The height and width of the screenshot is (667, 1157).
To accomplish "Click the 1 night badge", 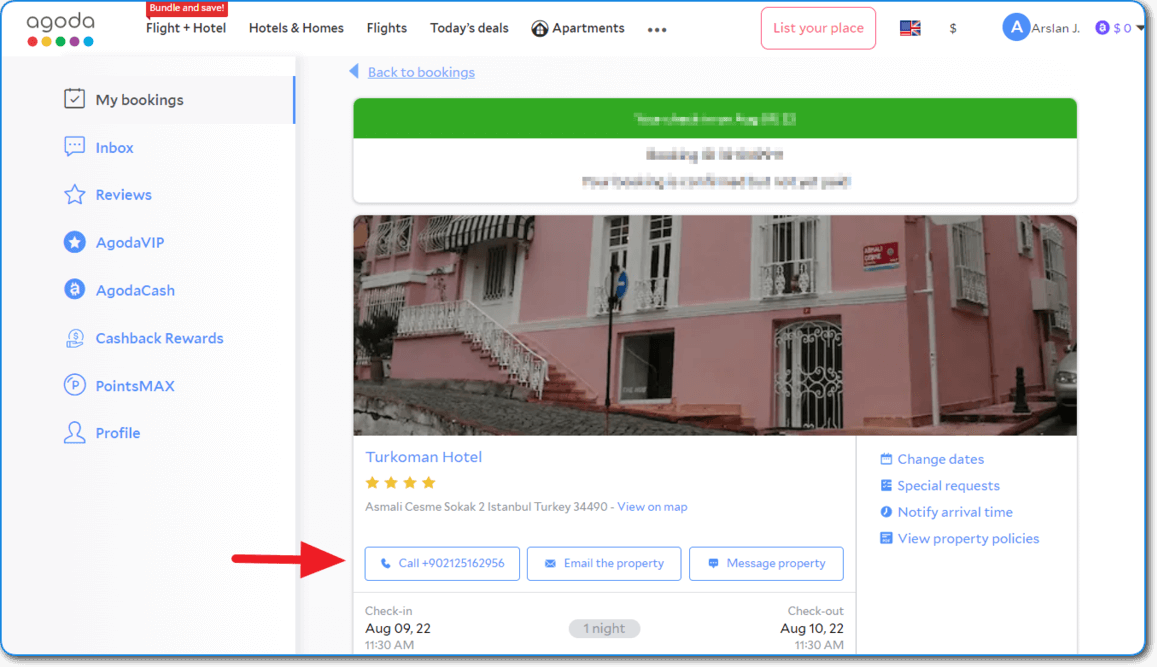I will tap(604, 629).
